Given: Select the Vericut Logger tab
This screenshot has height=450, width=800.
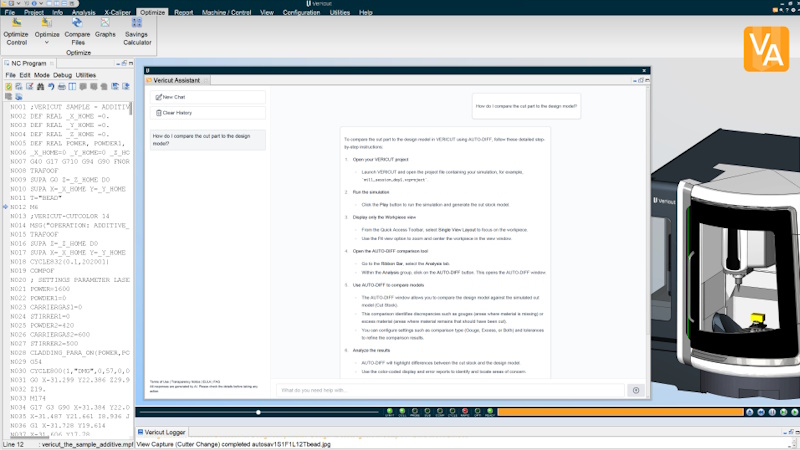Looking at the screenshot, I should point(161,432).
